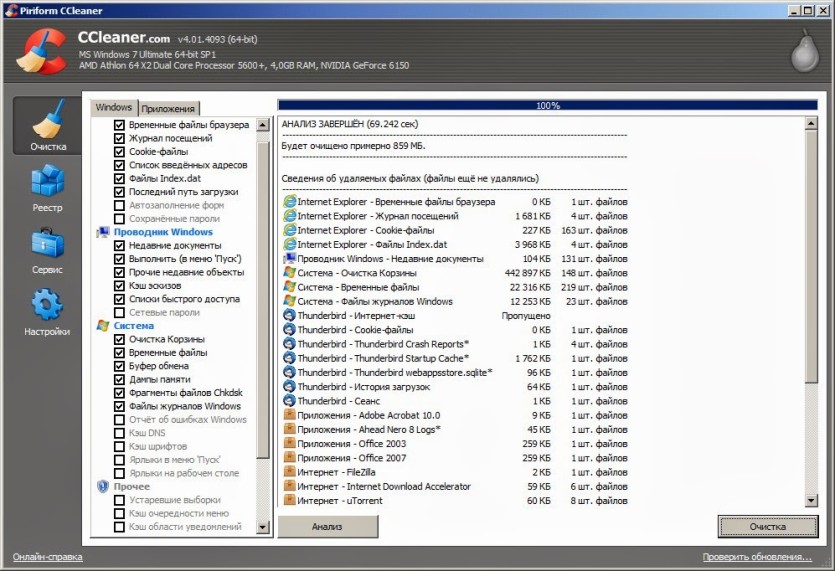This screenshot has height=571, width=835.
Task: Click АНАЛИЗ ЗАВЕРШЁН status text
Action: [x=350, y=124]
